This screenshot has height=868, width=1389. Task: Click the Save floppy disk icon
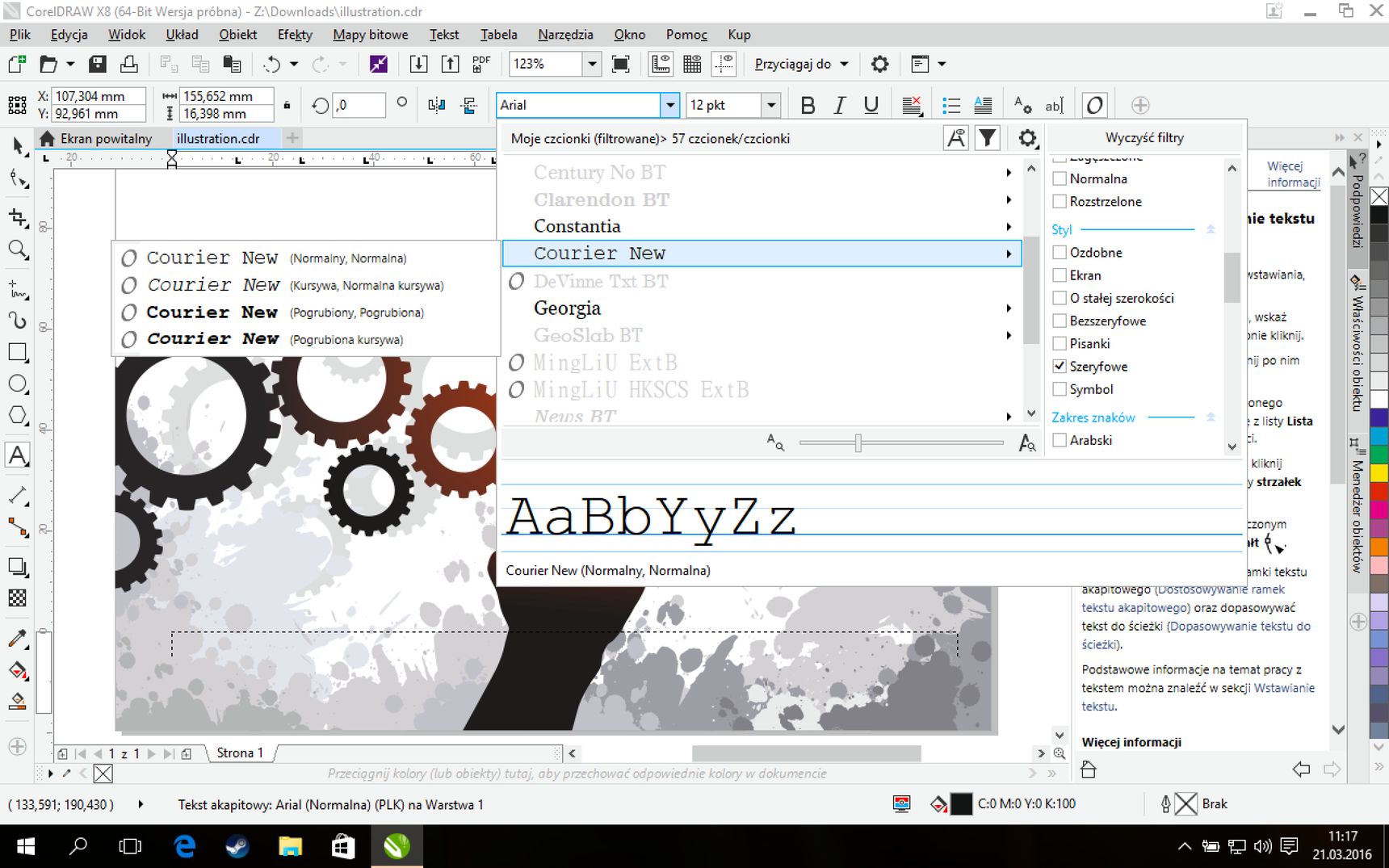pyautogui.click(x=98, y=64)
